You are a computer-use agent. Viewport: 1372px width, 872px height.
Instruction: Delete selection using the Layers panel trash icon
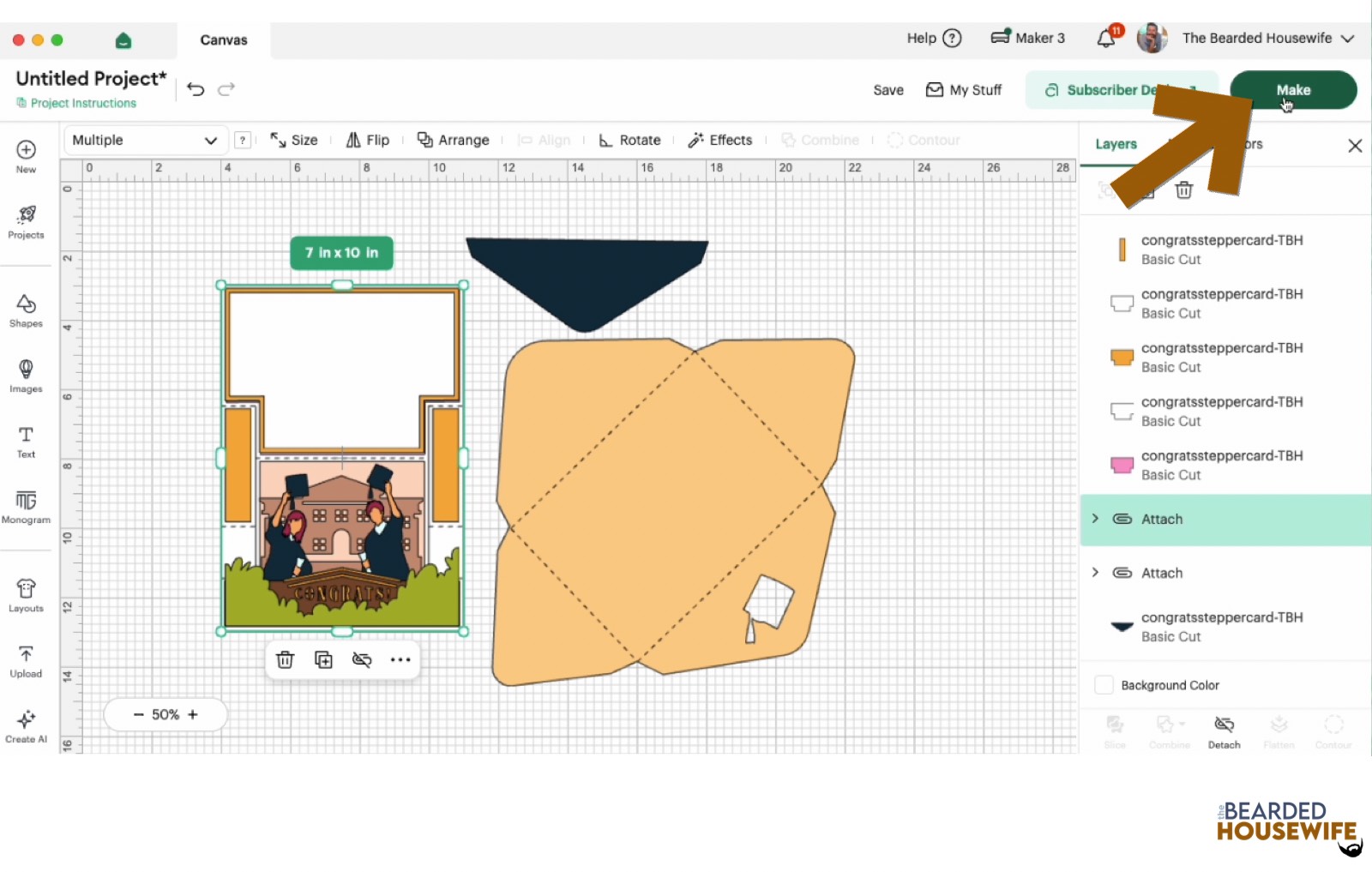1184,190
